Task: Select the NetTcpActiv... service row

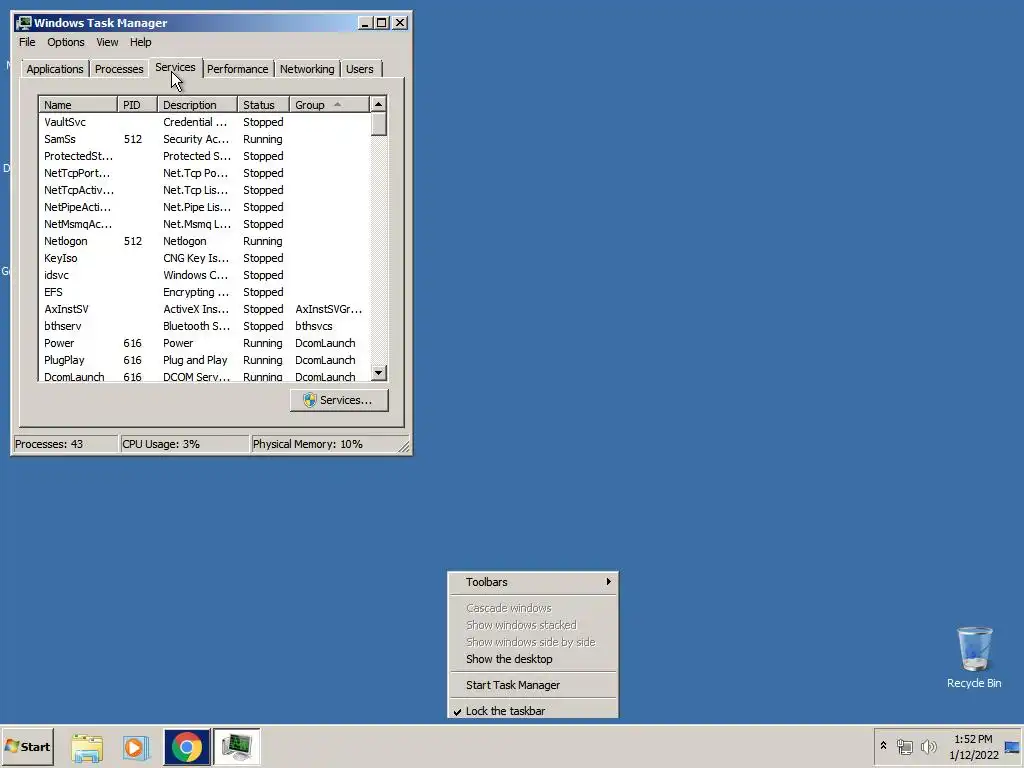Action: pos(204,190)
